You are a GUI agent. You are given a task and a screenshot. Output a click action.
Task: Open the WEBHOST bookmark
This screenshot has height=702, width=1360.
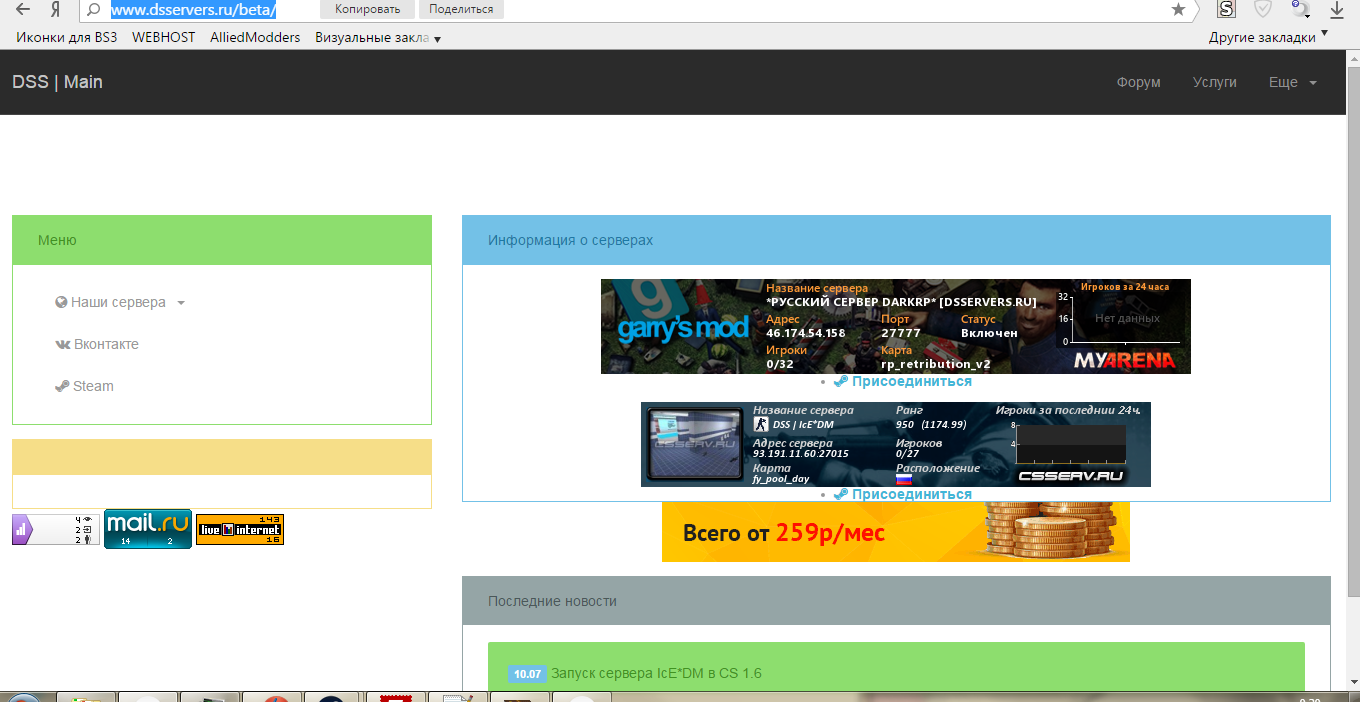(164, 37)
